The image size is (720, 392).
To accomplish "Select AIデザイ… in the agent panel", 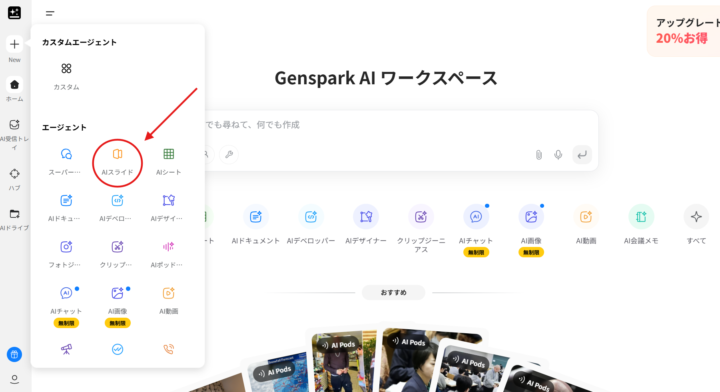I will pos(168,208).
